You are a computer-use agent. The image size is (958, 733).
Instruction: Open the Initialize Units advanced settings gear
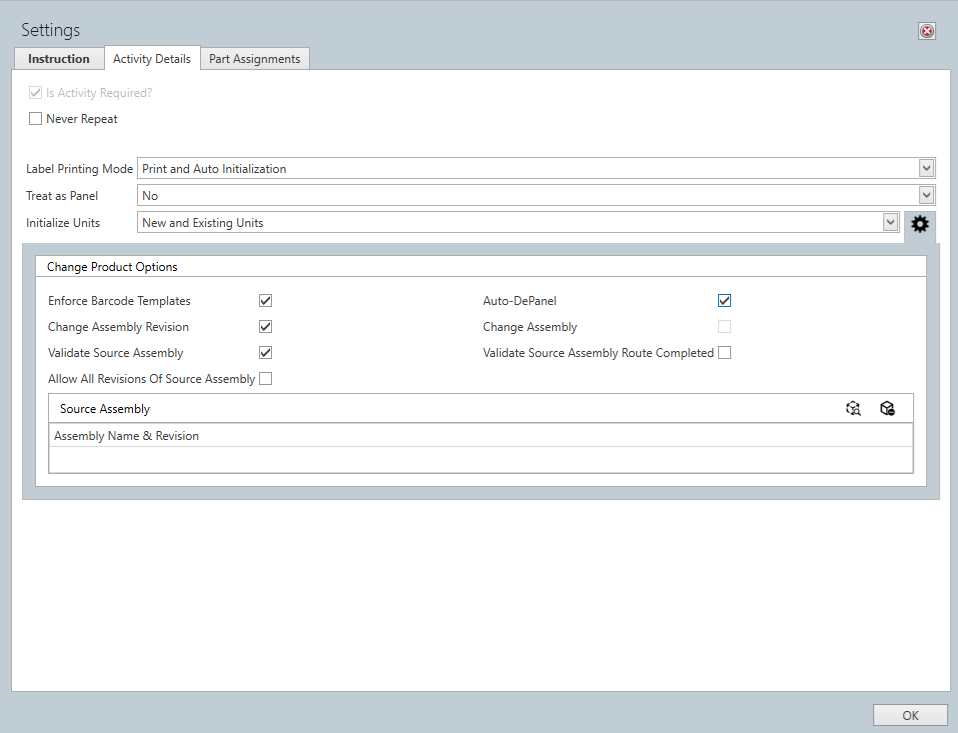[x=919, y=224]
